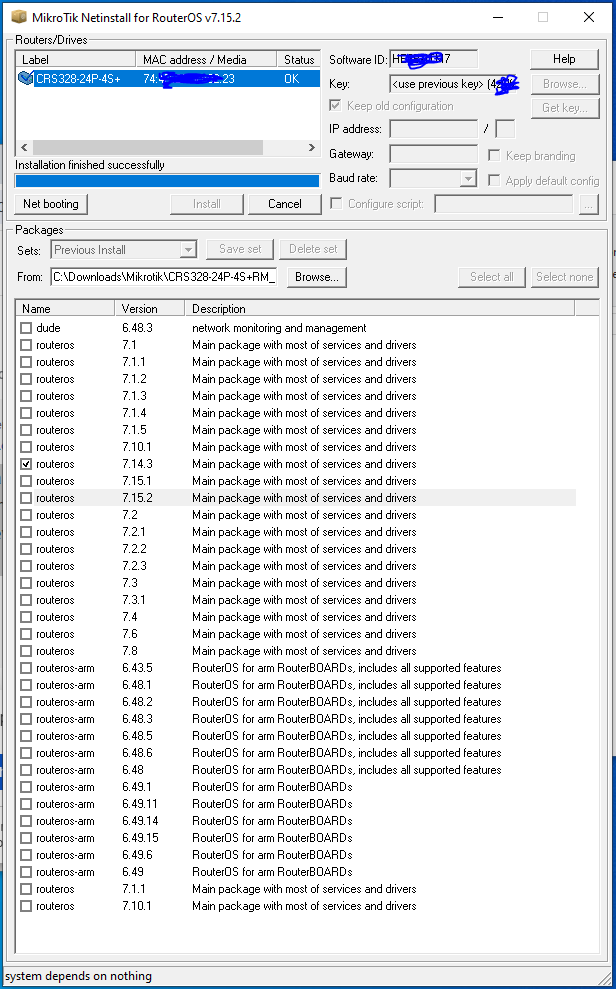616x989 pixels.
Task: Click the Install button
Action: tap(207, 204)
